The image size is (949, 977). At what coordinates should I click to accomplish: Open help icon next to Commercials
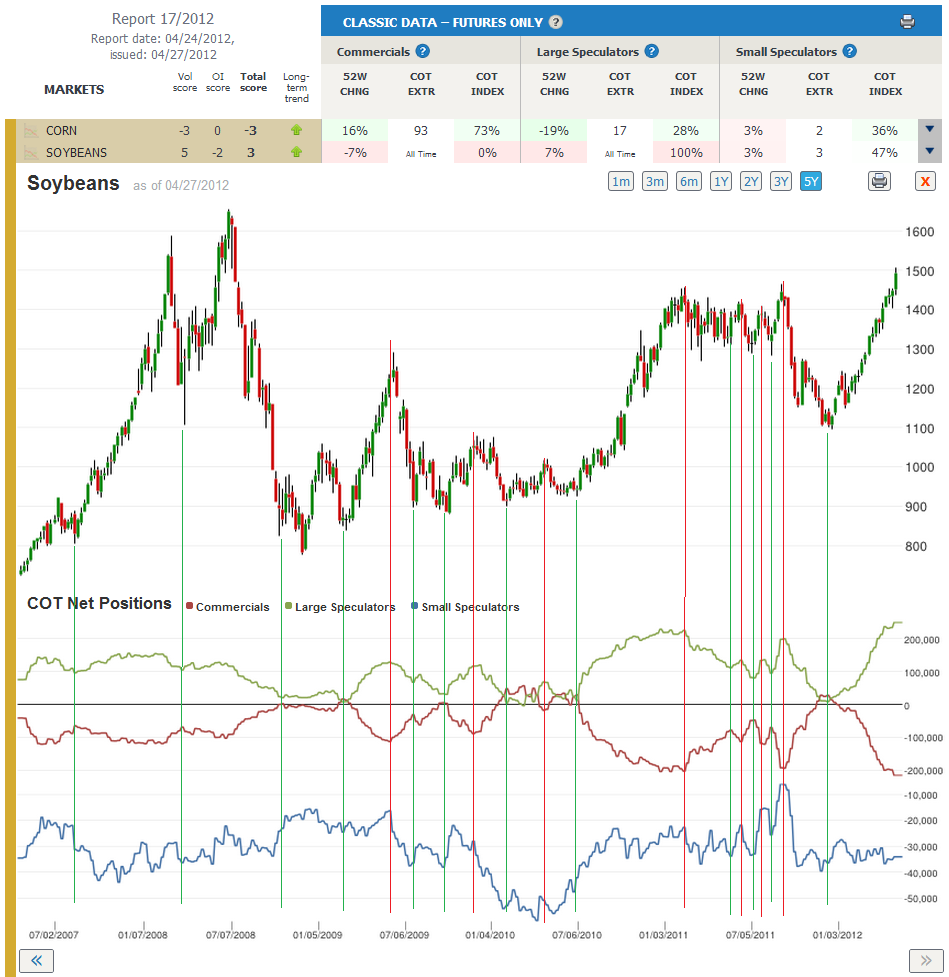tap(422, 51)
